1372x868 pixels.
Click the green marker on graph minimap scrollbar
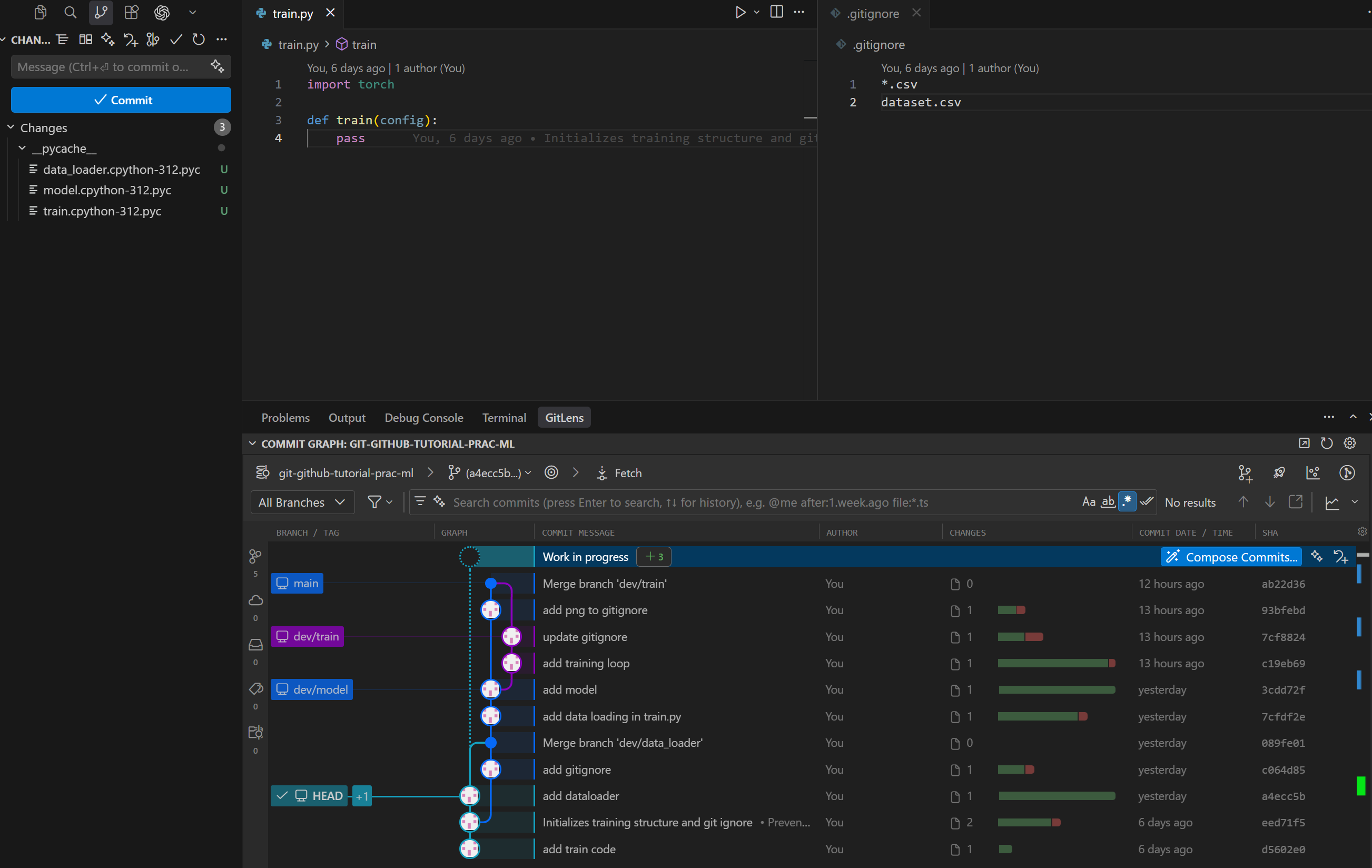1360,786
